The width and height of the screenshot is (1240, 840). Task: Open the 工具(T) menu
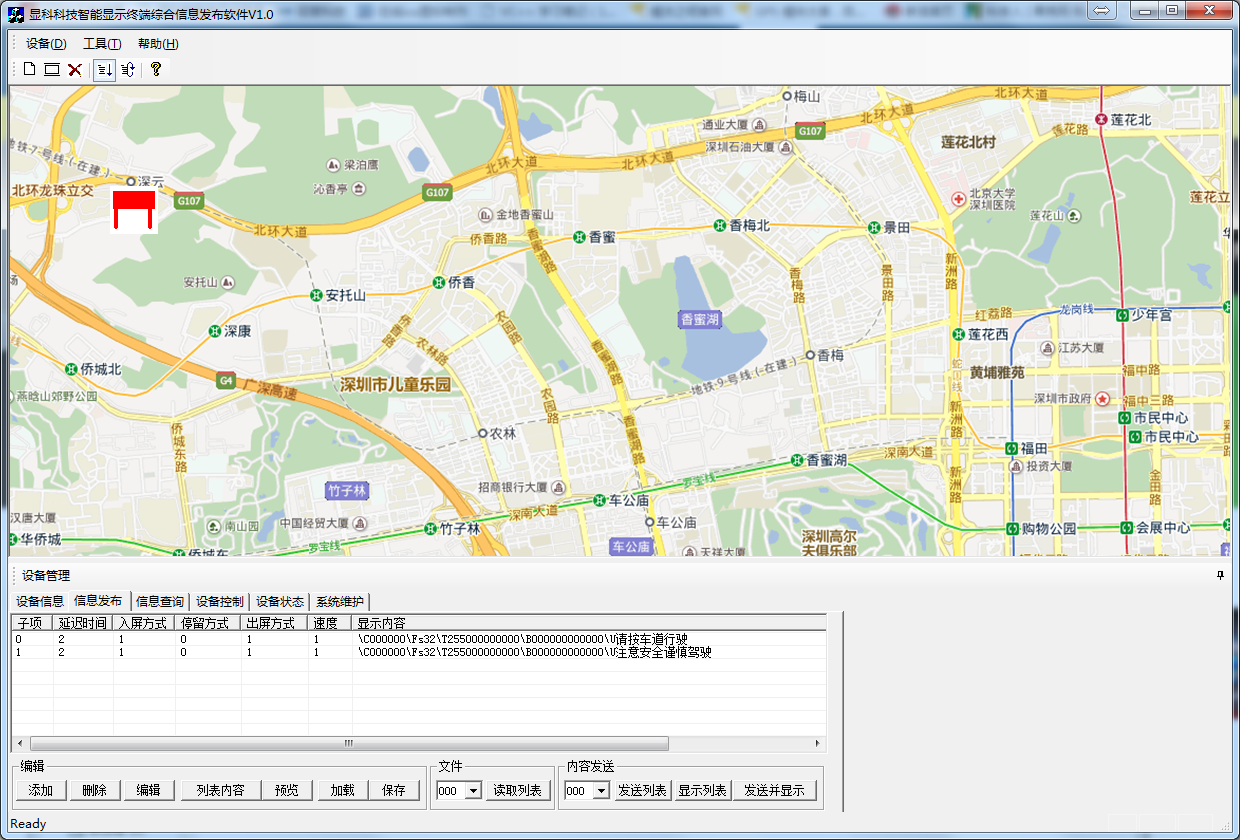102,44
